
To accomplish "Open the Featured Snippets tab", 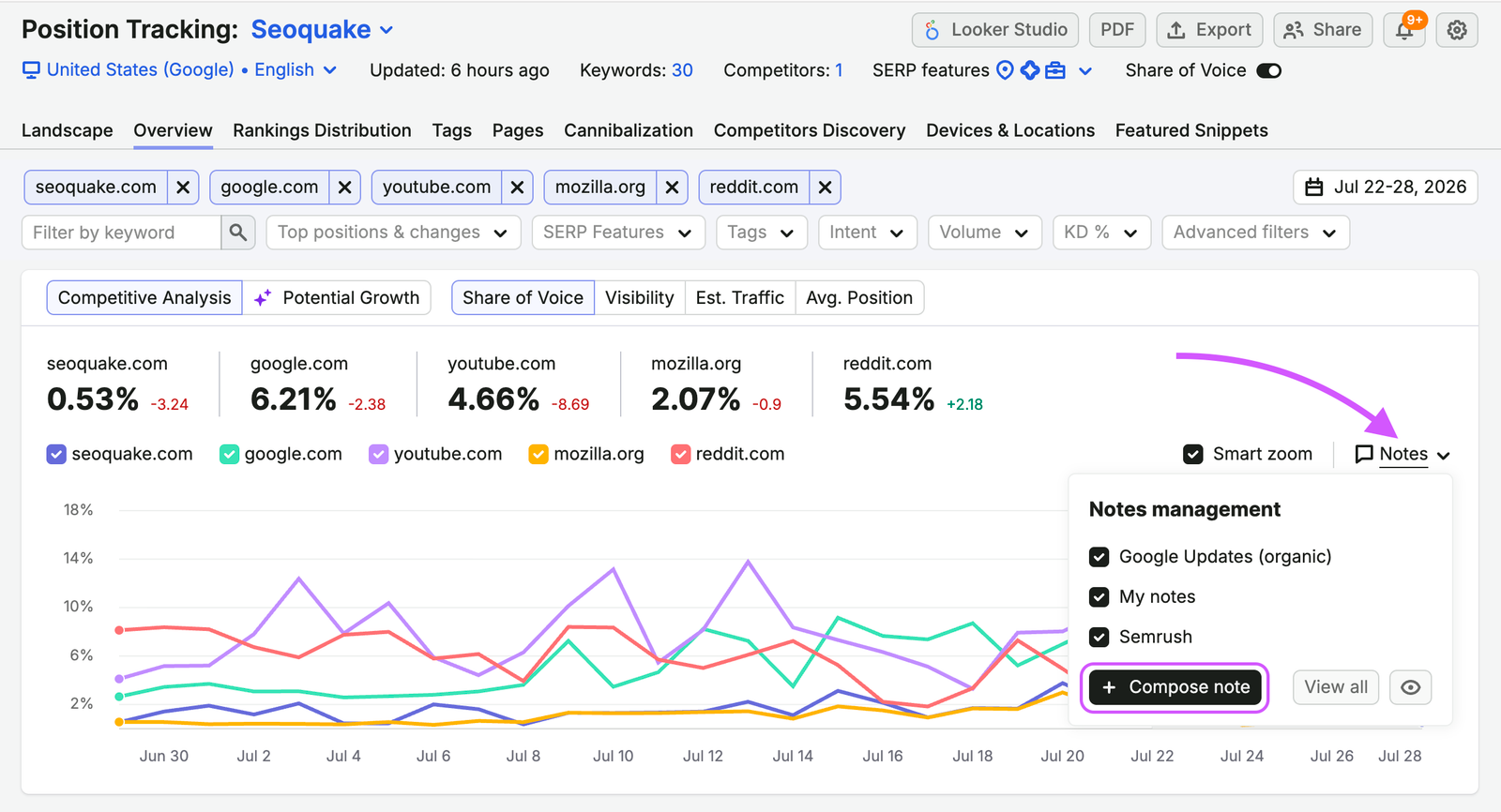I will pyautogui.click(x=1191, y=130).
